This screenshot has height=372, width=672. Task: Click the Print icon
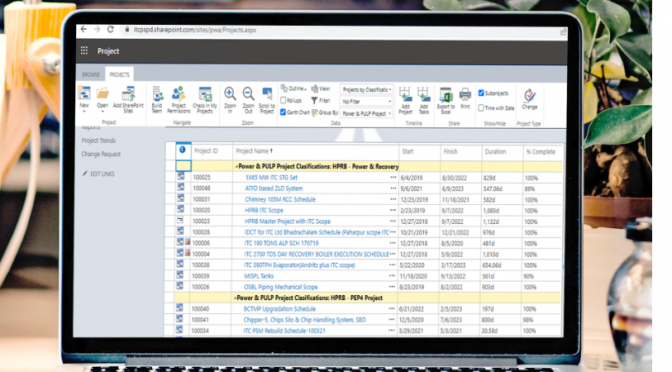pos(465,94)
